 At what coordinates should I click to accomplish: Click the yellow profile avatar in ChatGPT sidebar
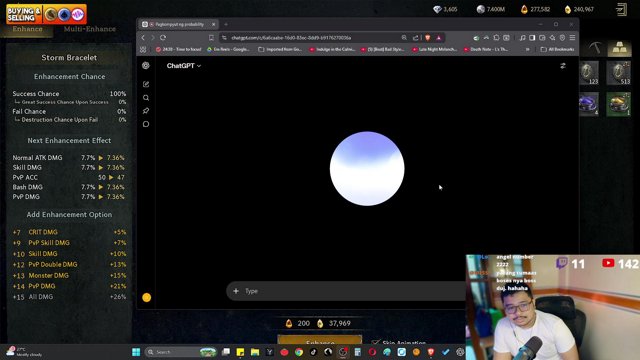coord(147,298)
